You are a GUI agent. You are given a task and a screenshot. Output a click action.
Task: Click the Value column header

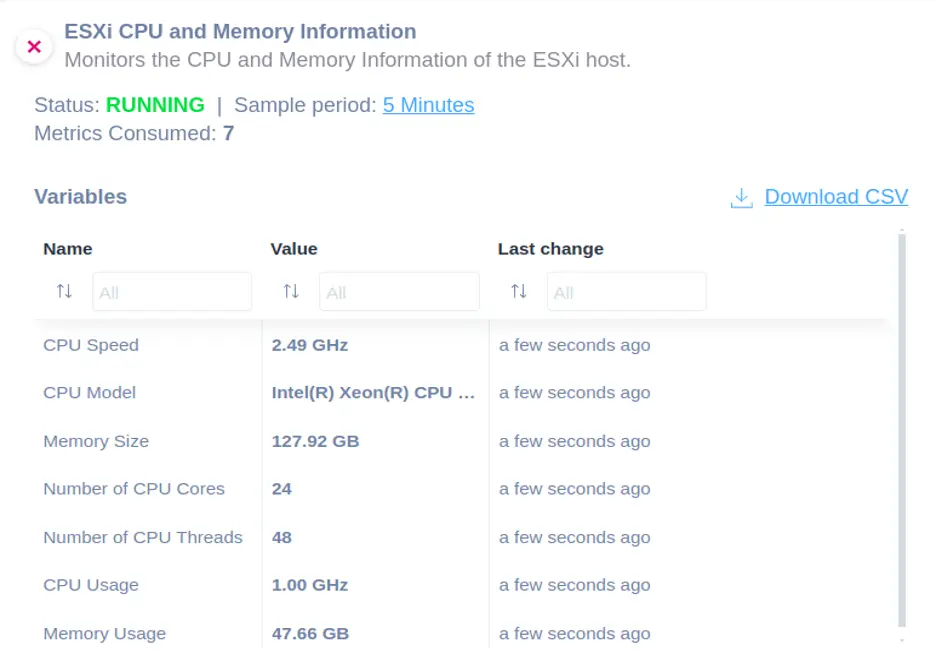tap(294, 249)
